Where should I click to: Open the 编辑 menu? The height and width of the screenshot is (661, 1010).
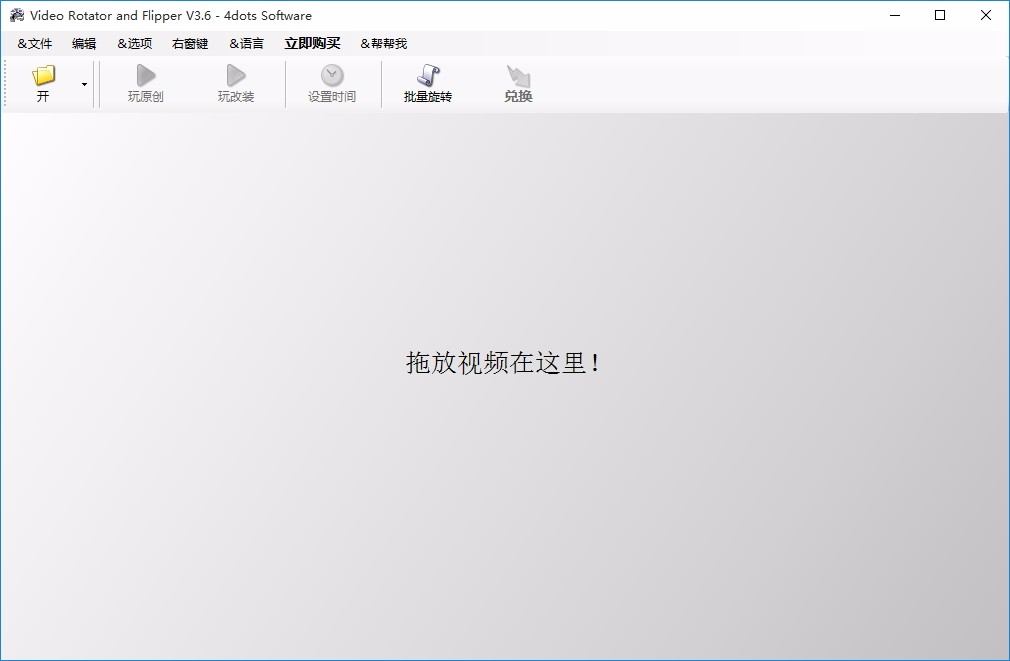(84, 43)
